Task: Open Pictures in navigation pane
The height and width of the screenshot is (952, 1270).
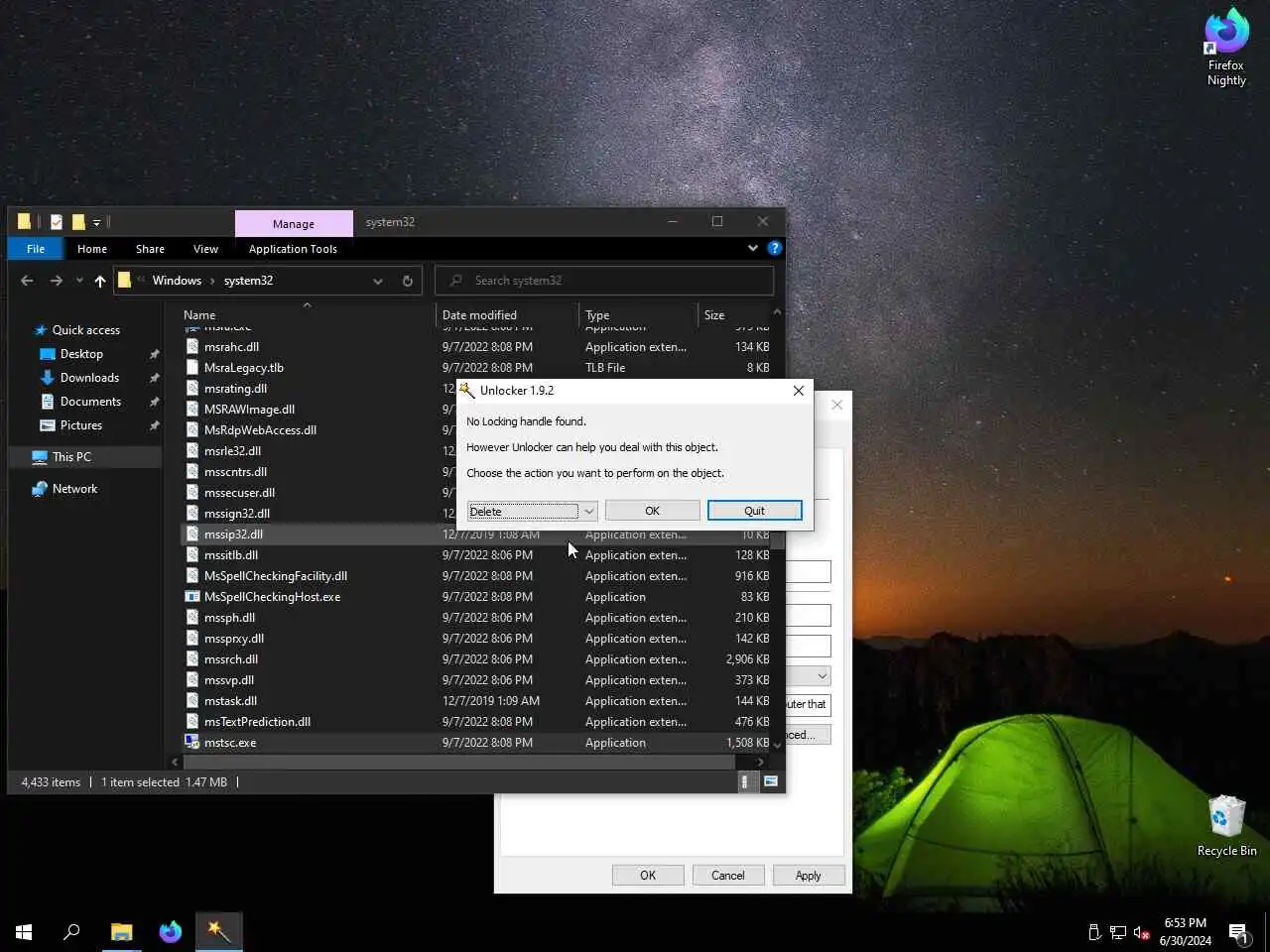Action: tap(81, 425)
